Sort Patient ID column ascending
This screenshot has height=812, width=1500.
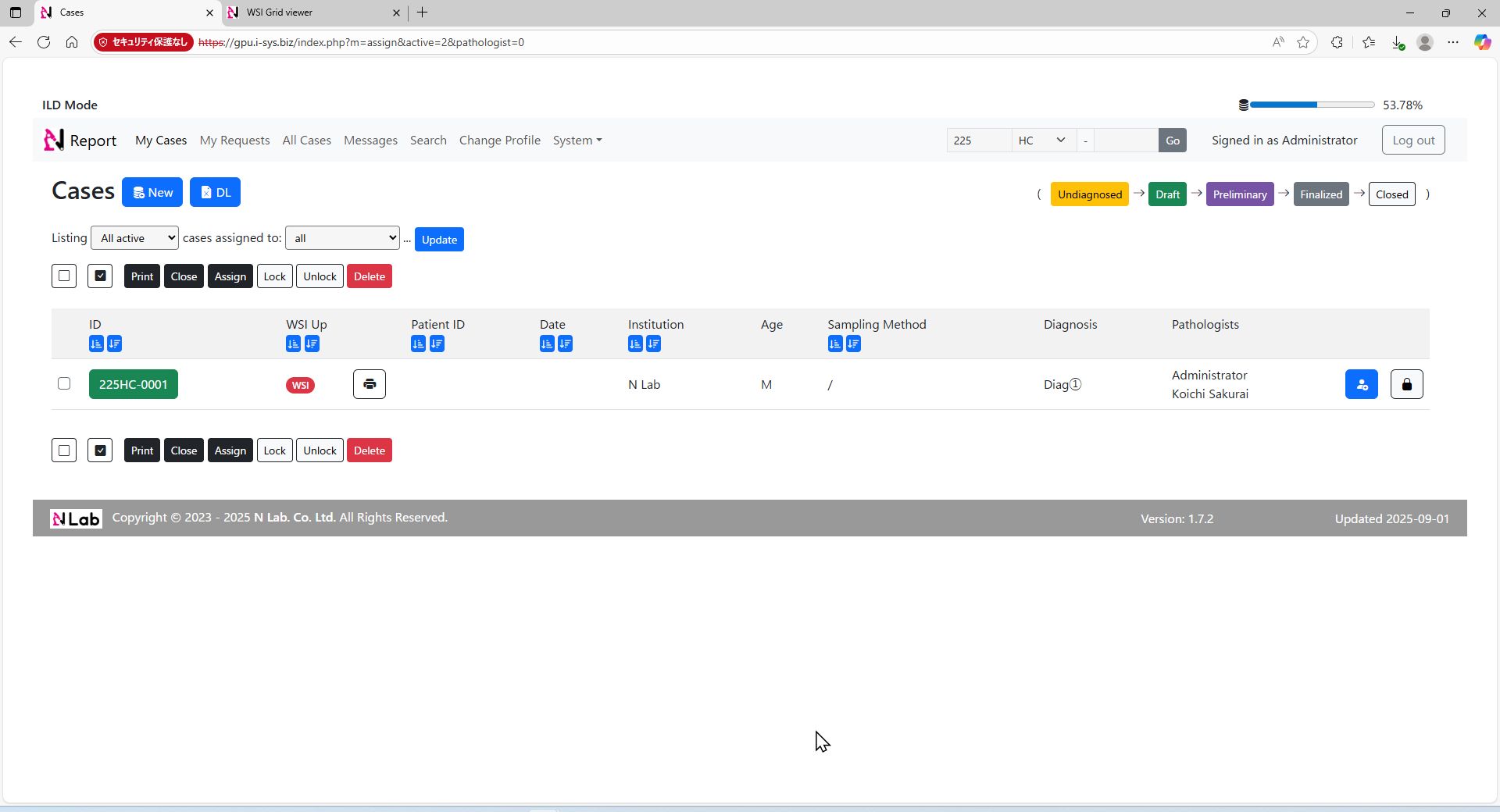[418, 344]
